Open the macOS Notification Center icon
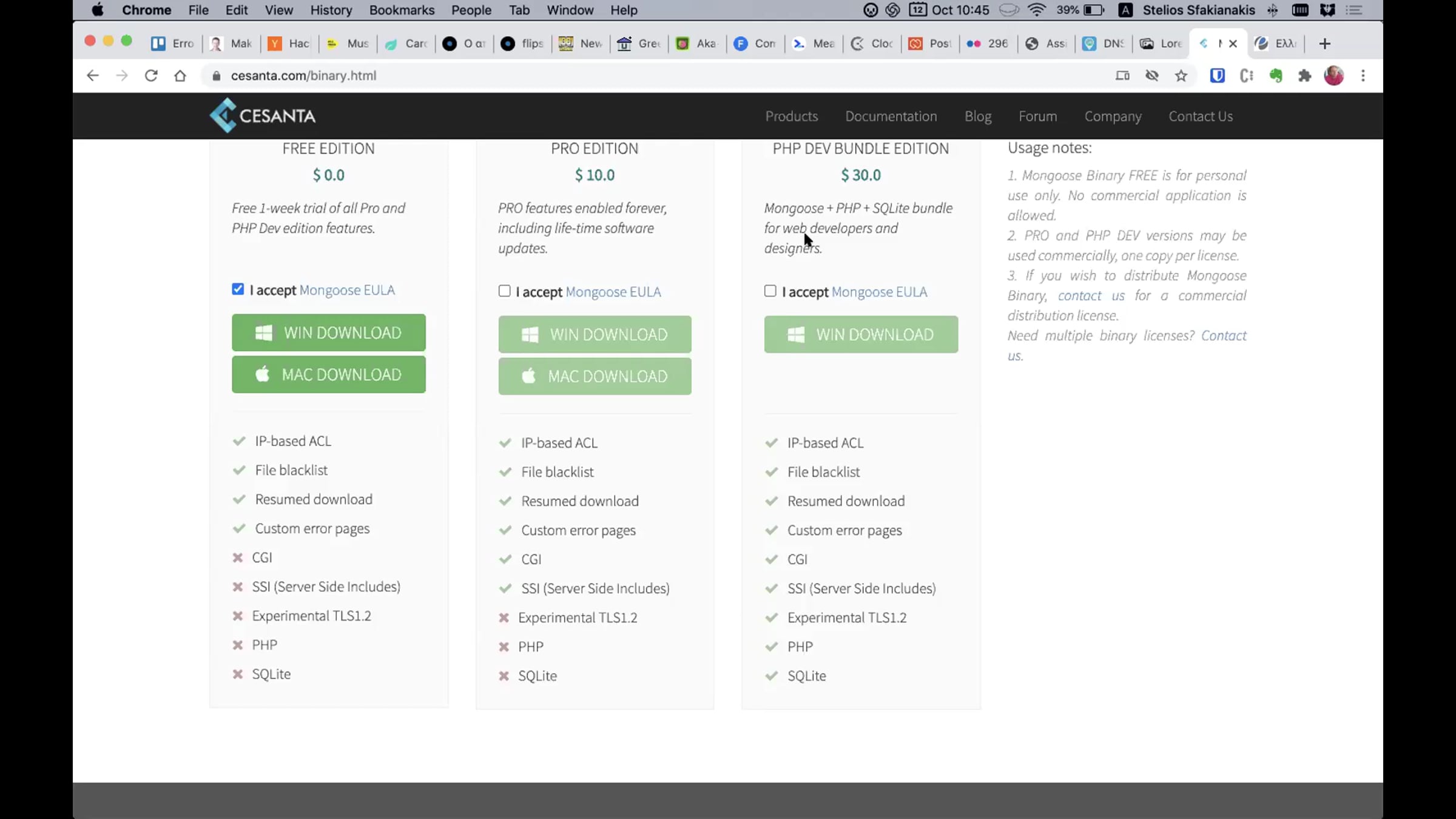 [x=1353, y=10]
